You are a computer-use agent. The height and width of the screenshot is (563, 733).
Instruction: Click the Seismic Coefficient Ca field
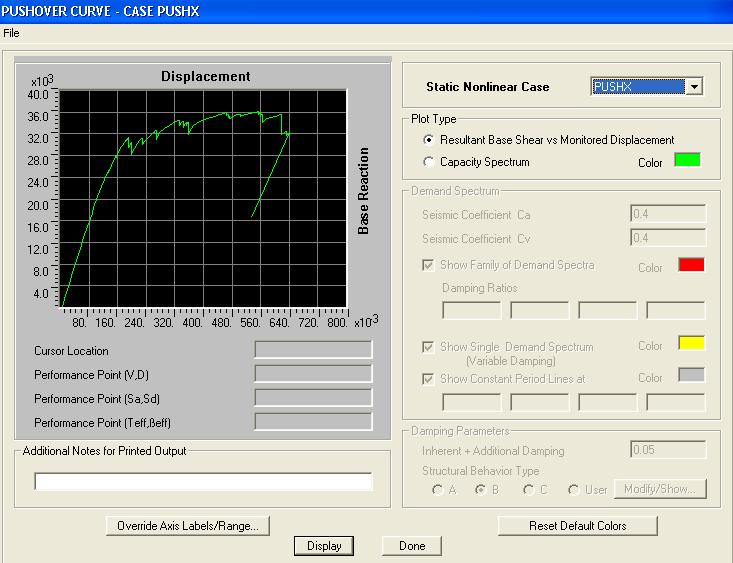click(x=668, y=214)
